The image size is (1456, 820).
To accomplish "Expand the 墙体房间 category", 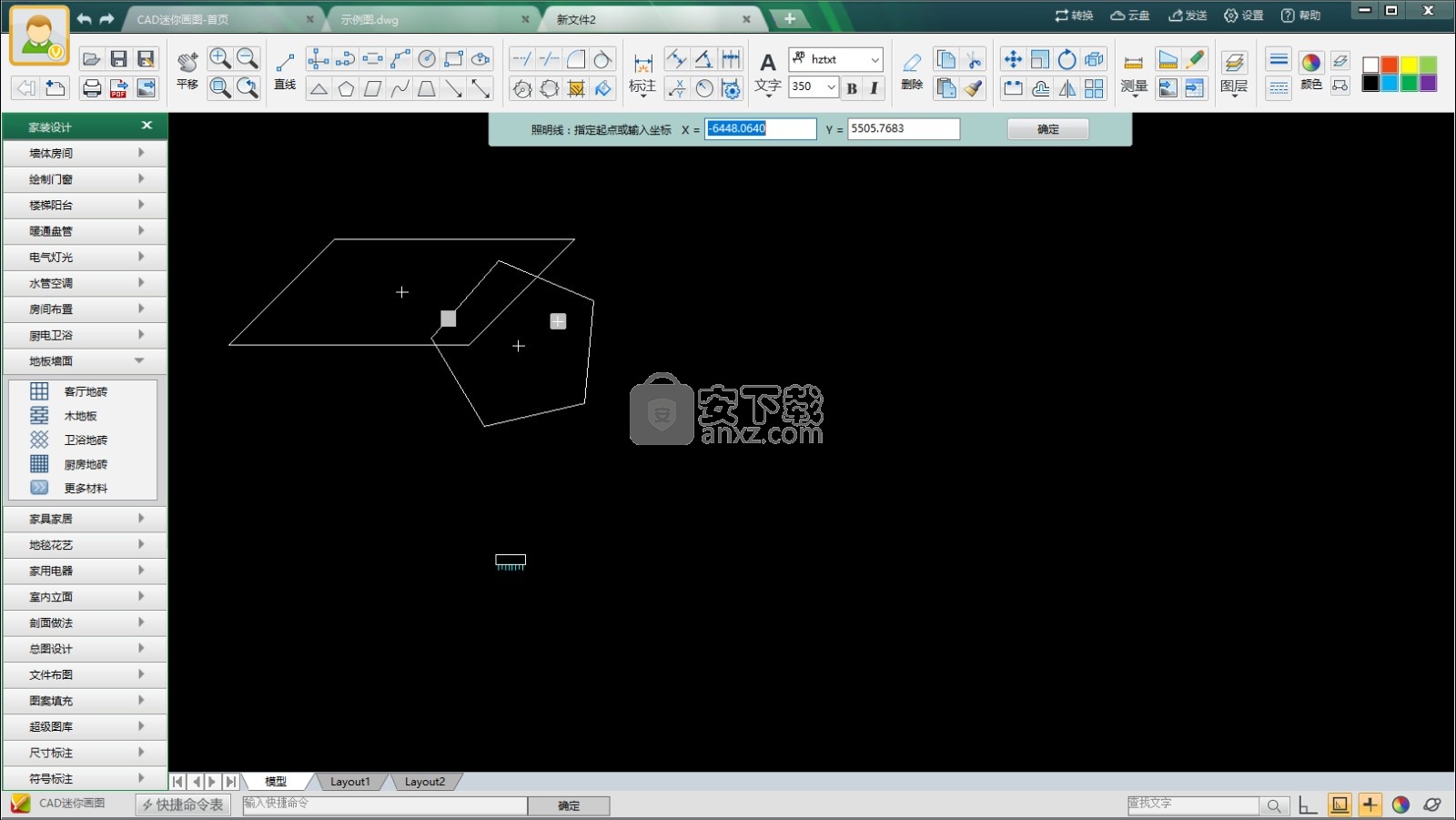I will click(85, 153).
